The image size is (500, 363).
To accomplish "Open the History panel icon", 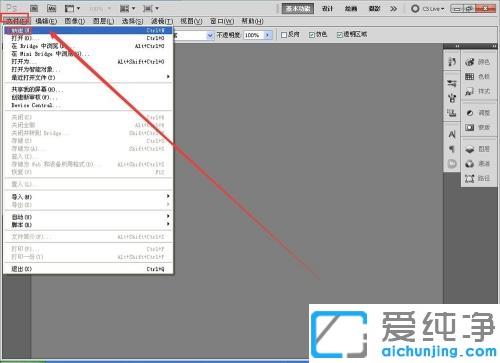I will pos(452,62).
